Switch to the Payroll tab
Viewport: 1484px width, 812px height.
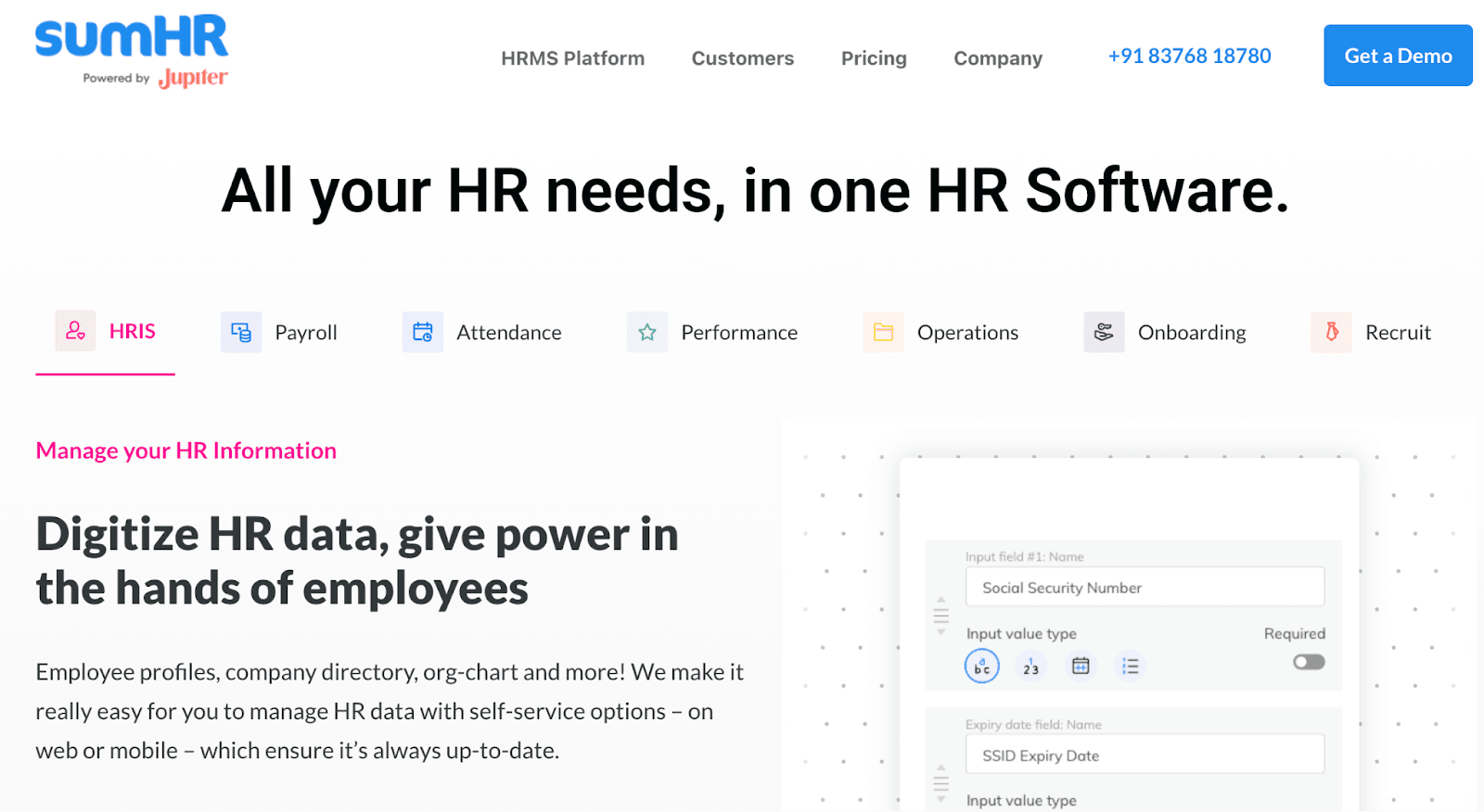click(x=279, y=332)
